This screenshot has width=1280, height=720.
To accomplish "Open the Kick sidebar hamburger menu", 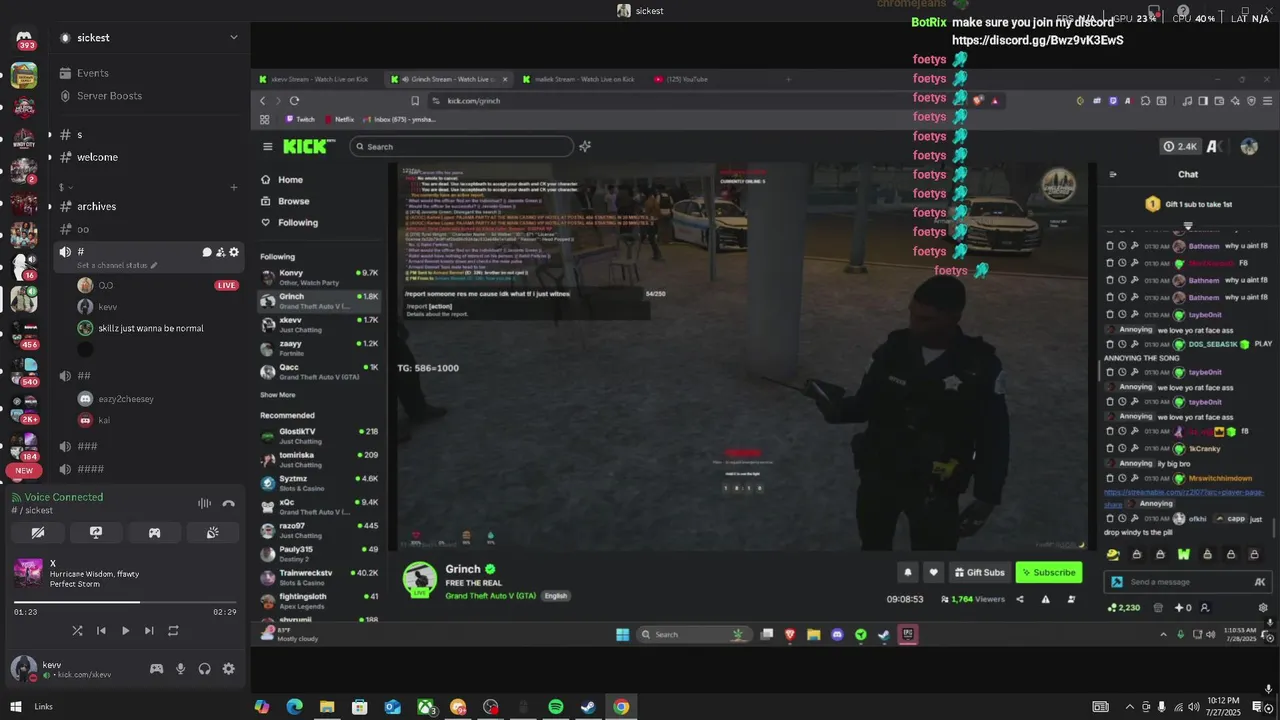I will [267, 146].
